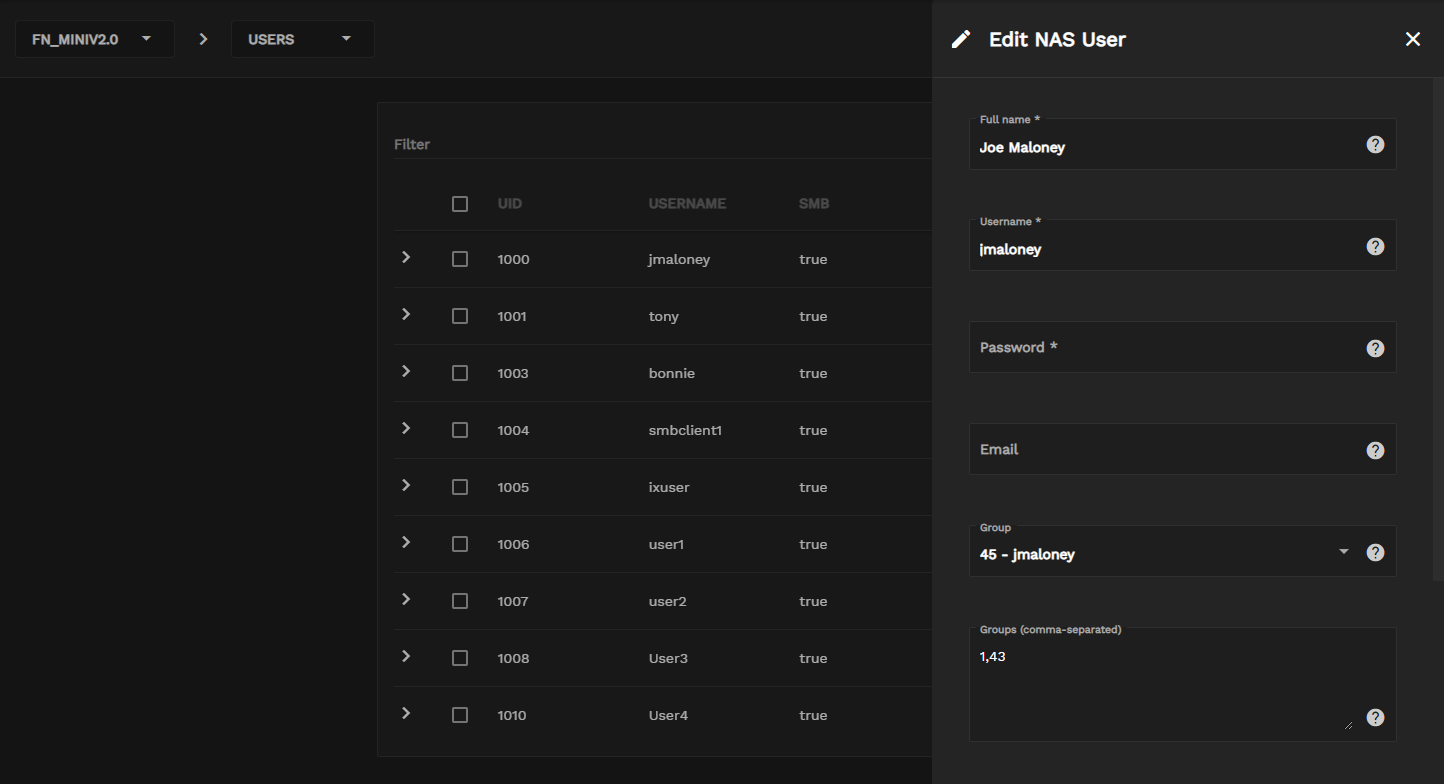Open the FN_MINIV2.0 system dropdown

tap(94, 39)
